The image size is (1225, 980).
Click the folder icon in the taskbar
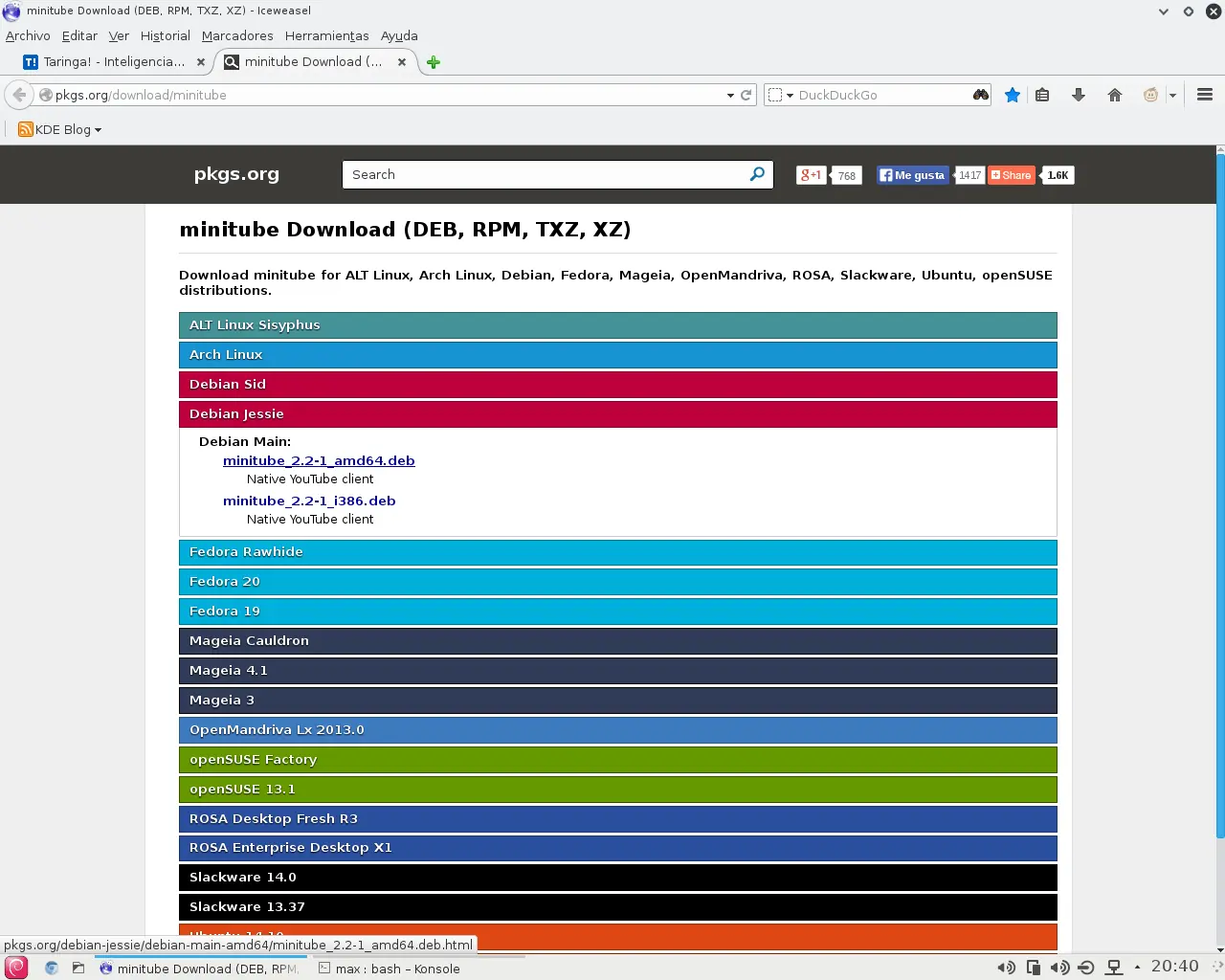(78, 968)
